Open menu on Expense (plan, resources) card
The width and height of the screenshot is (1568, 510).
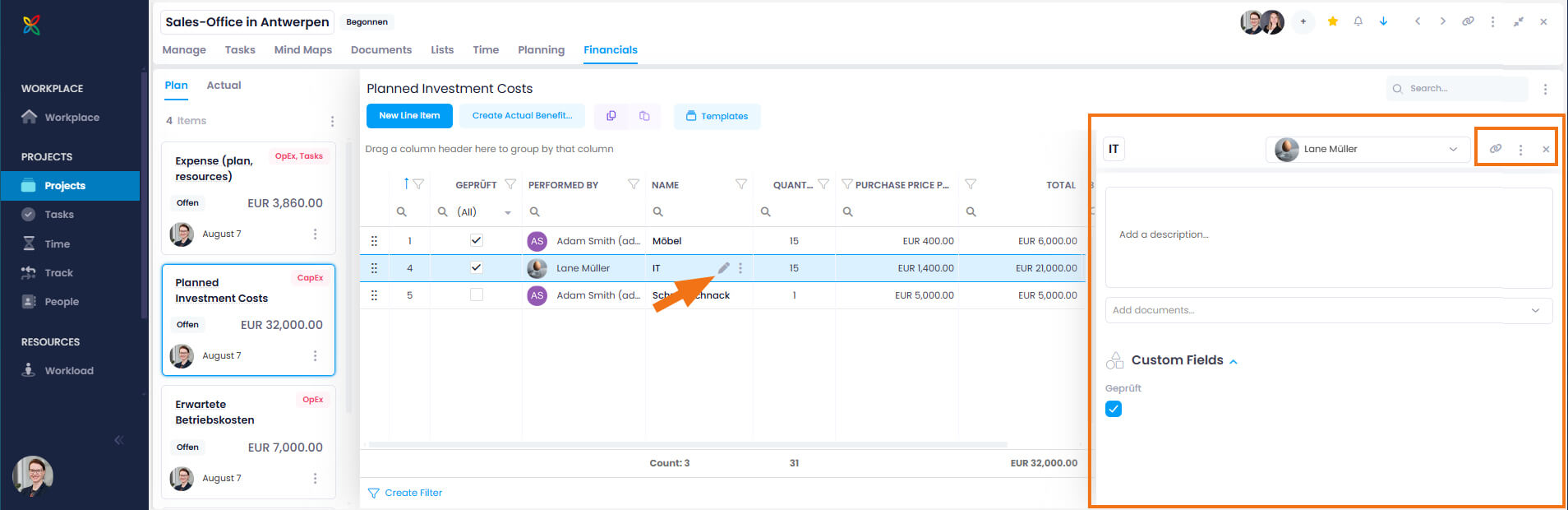pyautogui.click(x=315, y=234)
